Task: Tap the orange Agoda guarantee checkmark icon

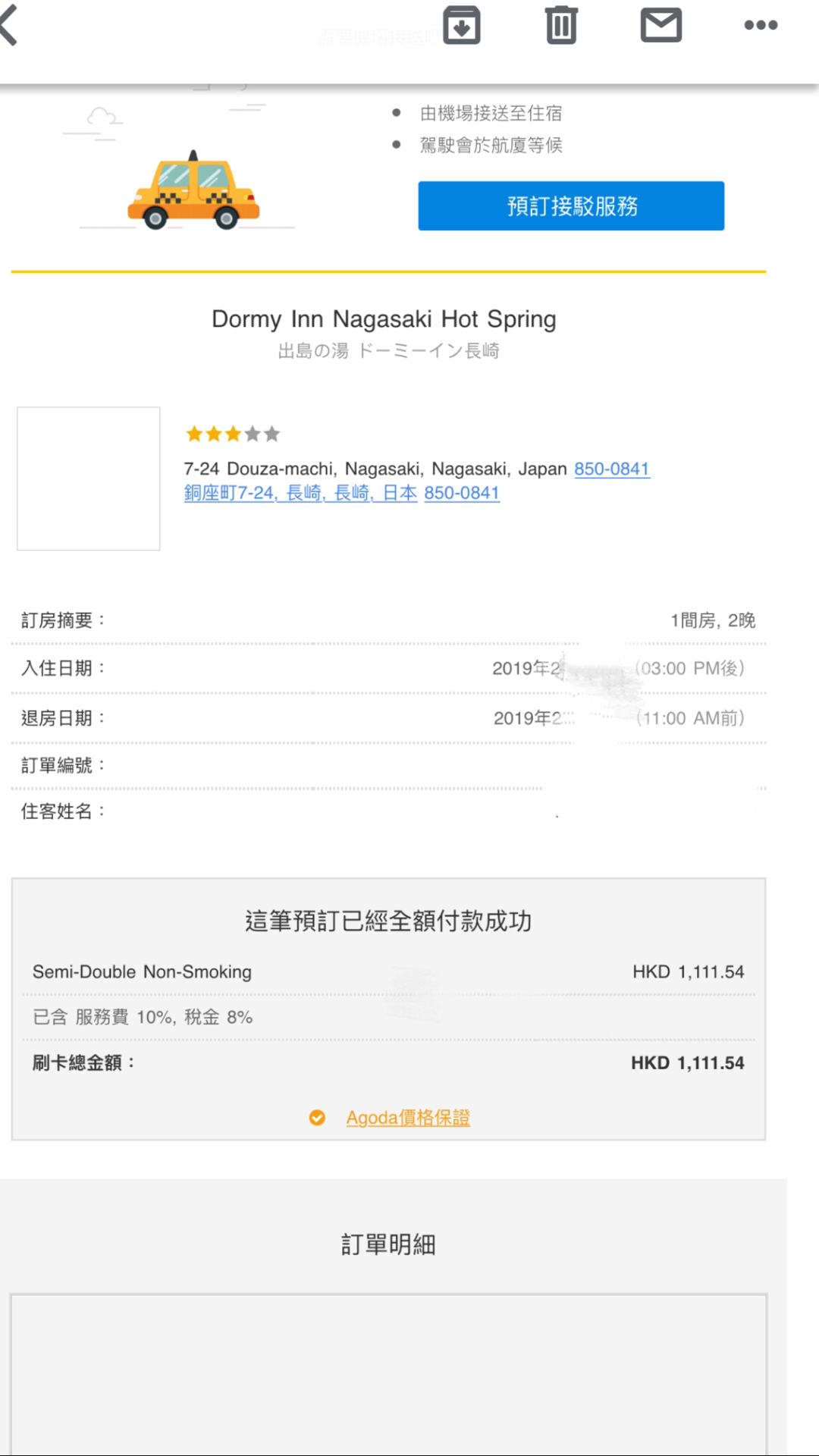Action: click(317, 1118)
